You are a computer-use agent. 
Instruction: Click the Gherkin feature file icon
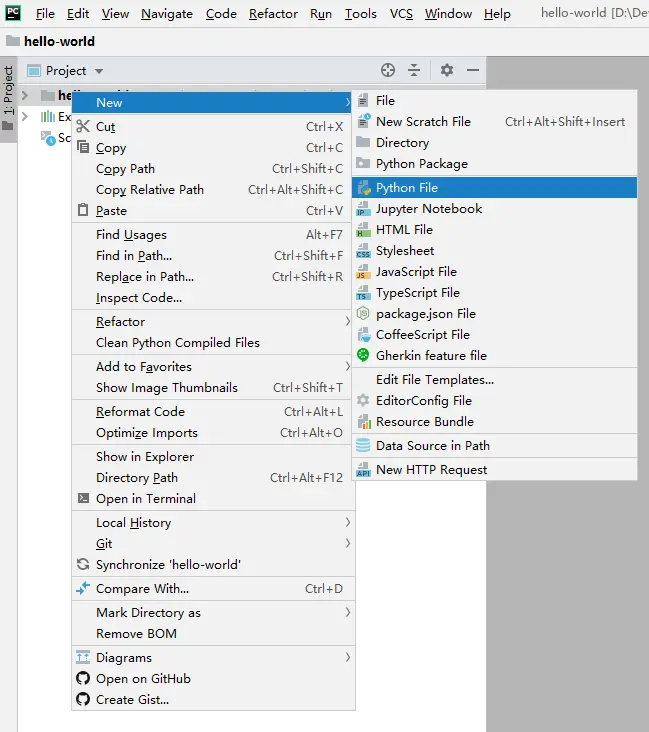(363, 355)
